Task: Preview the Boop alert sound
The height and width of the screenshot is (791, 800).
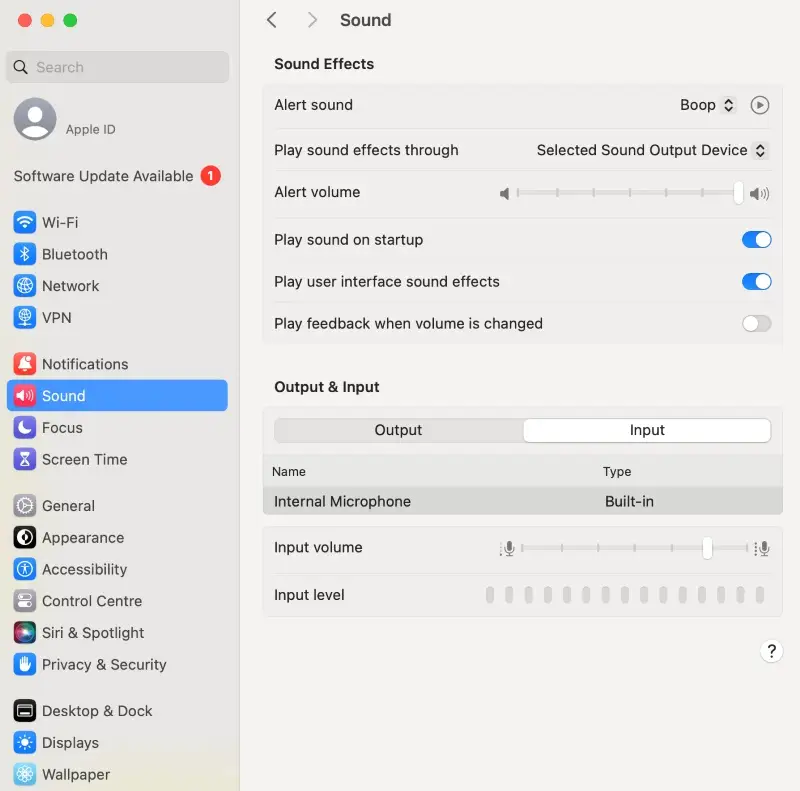Action: coord(759,105)
